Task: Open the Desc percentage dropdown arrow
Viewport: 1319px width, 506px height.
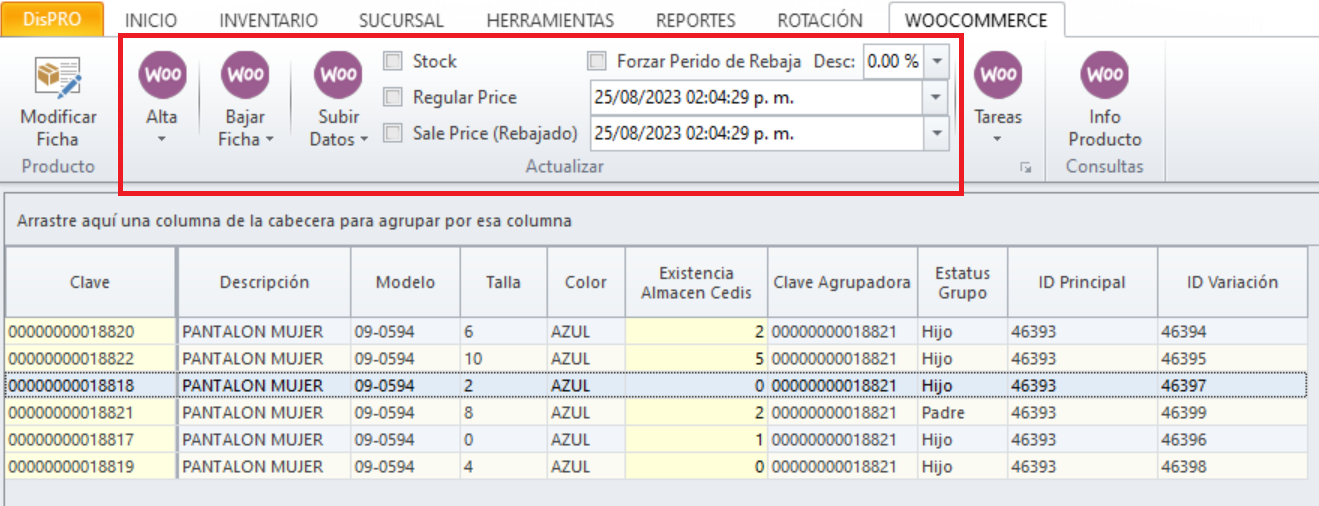Action: pos(937,61)
